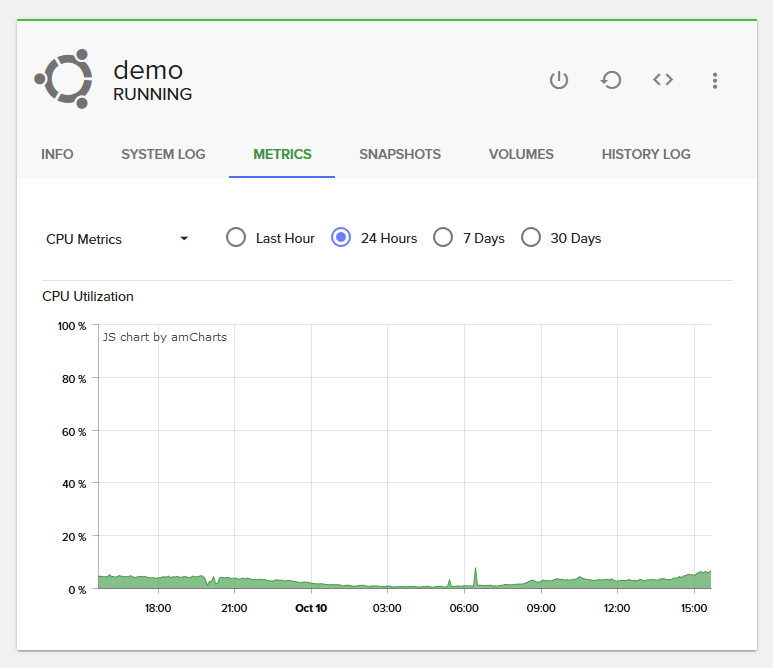Open the three-dot more options menu
The width and height of the screenshot is (773, 668).
click(x=715, y=80)
